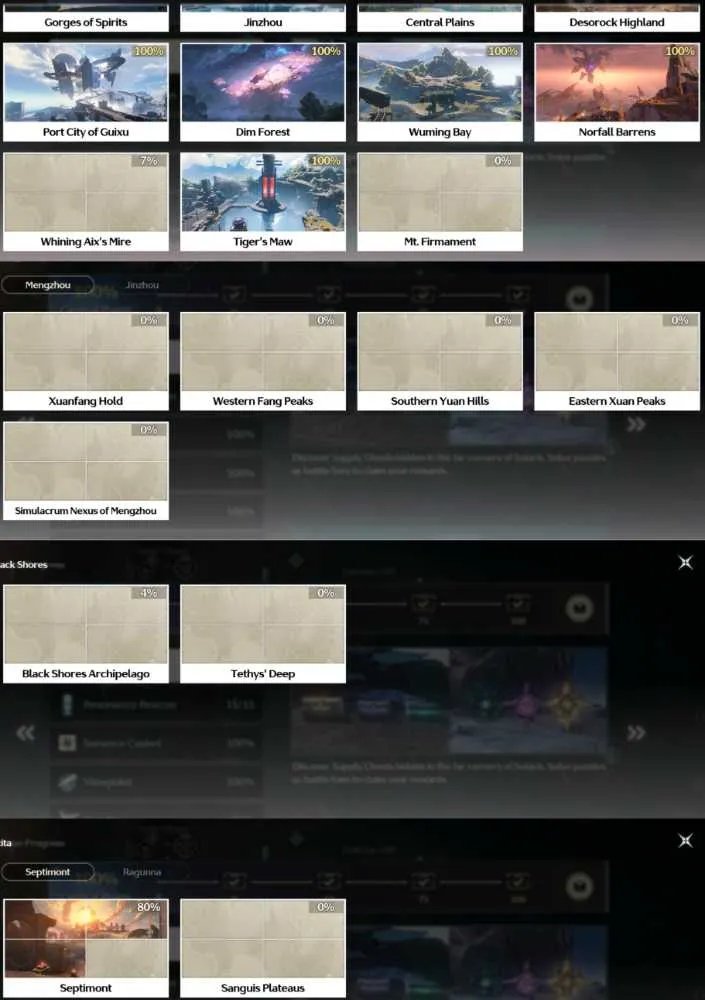The height and width of the screenshot is (1000, 705).
Task: Open the Tethys' Deep area card
Action: coord(263,634)
